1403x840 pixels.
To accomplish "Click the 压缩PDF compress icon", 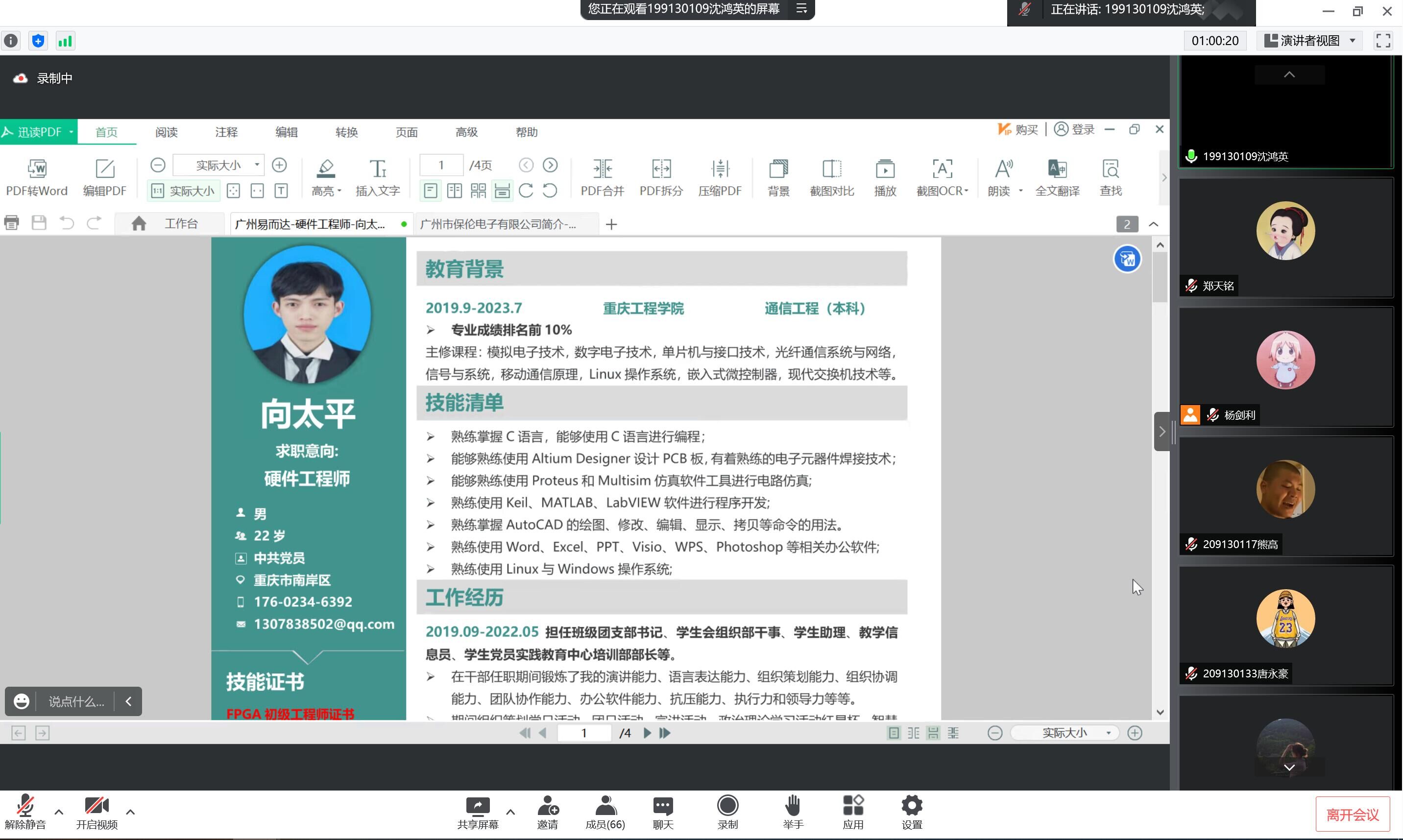I will point(719,168).
